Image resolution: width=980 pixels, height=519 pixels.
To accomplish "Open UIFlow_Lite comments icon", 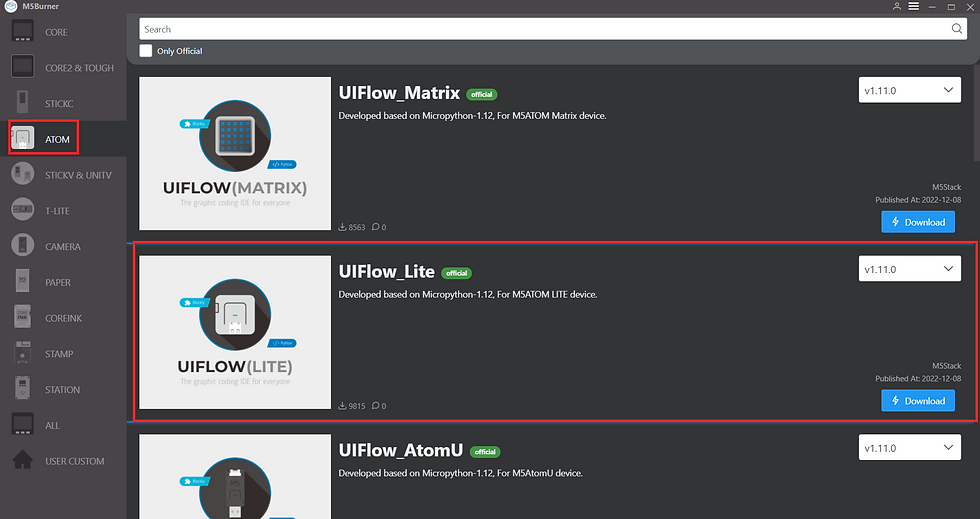I will coord(375,406).
